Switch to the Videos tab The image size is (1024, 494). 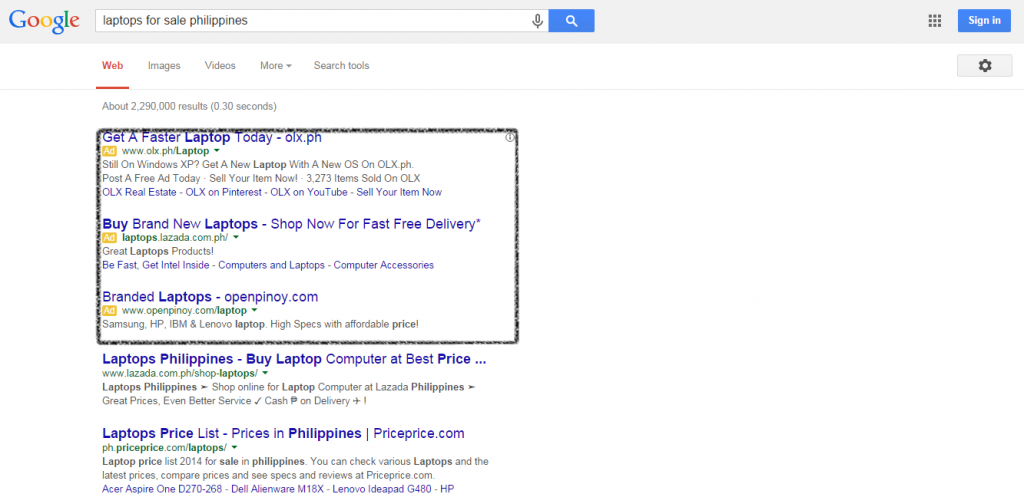[220, 65]
